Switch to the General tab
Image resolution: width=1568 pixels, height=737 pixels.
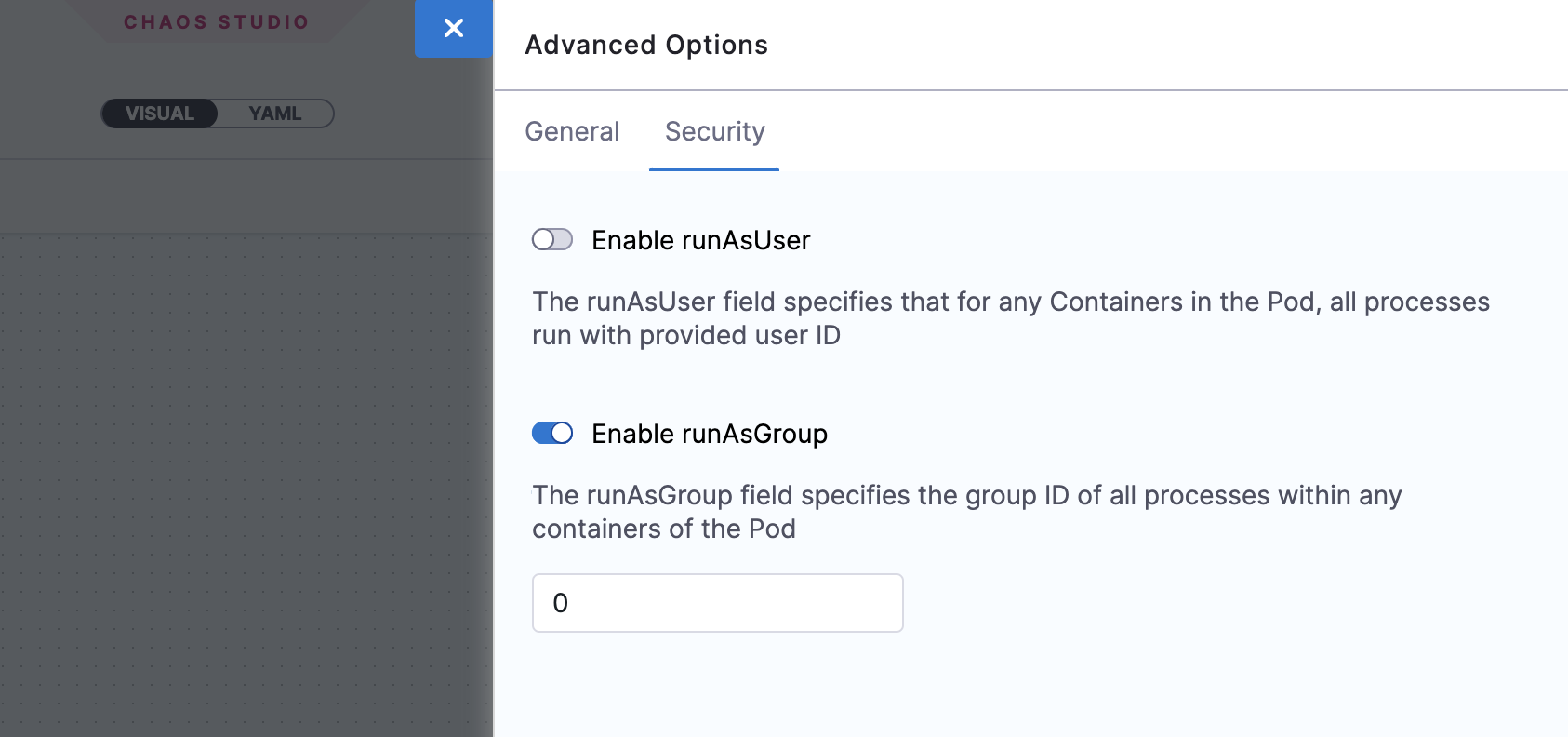572,132
